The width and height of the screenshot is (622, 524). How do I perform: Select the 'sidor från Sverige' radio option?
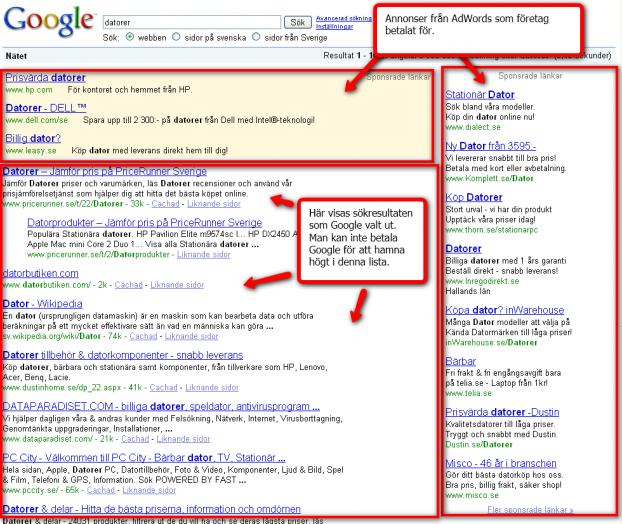click(256, 37)
